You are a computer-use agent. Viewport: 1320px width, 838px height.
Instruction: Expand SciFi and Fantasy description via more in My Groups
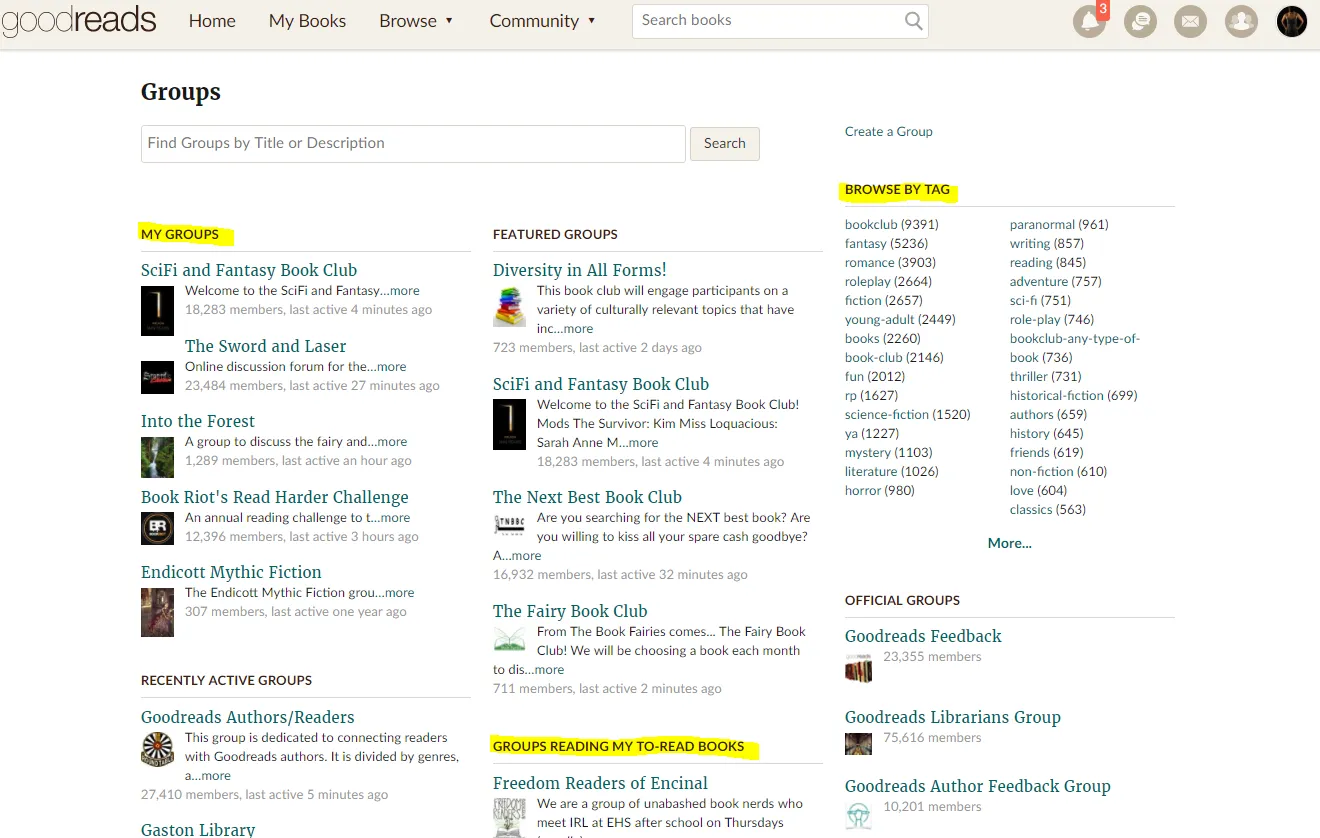pos(405,291)
